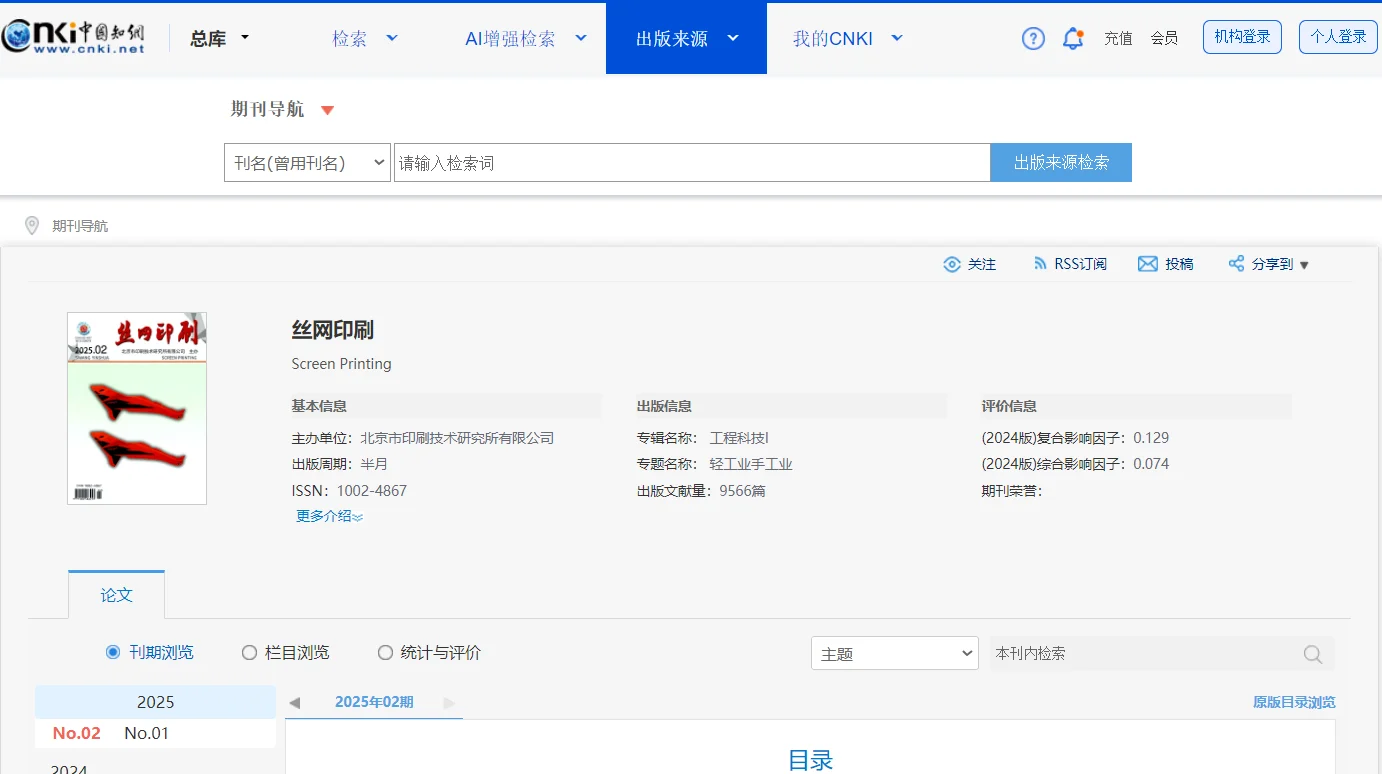Click the location pin beside 期刊导航
The image size is (1382, 774).
[31, 225]
